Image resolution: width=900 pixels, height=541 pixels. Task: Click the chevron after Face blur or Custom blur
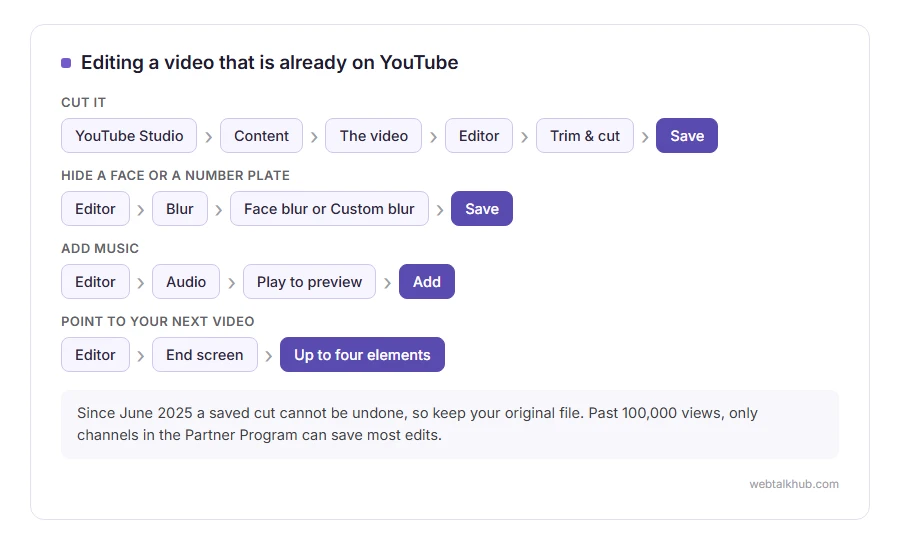tap(440, 210)
